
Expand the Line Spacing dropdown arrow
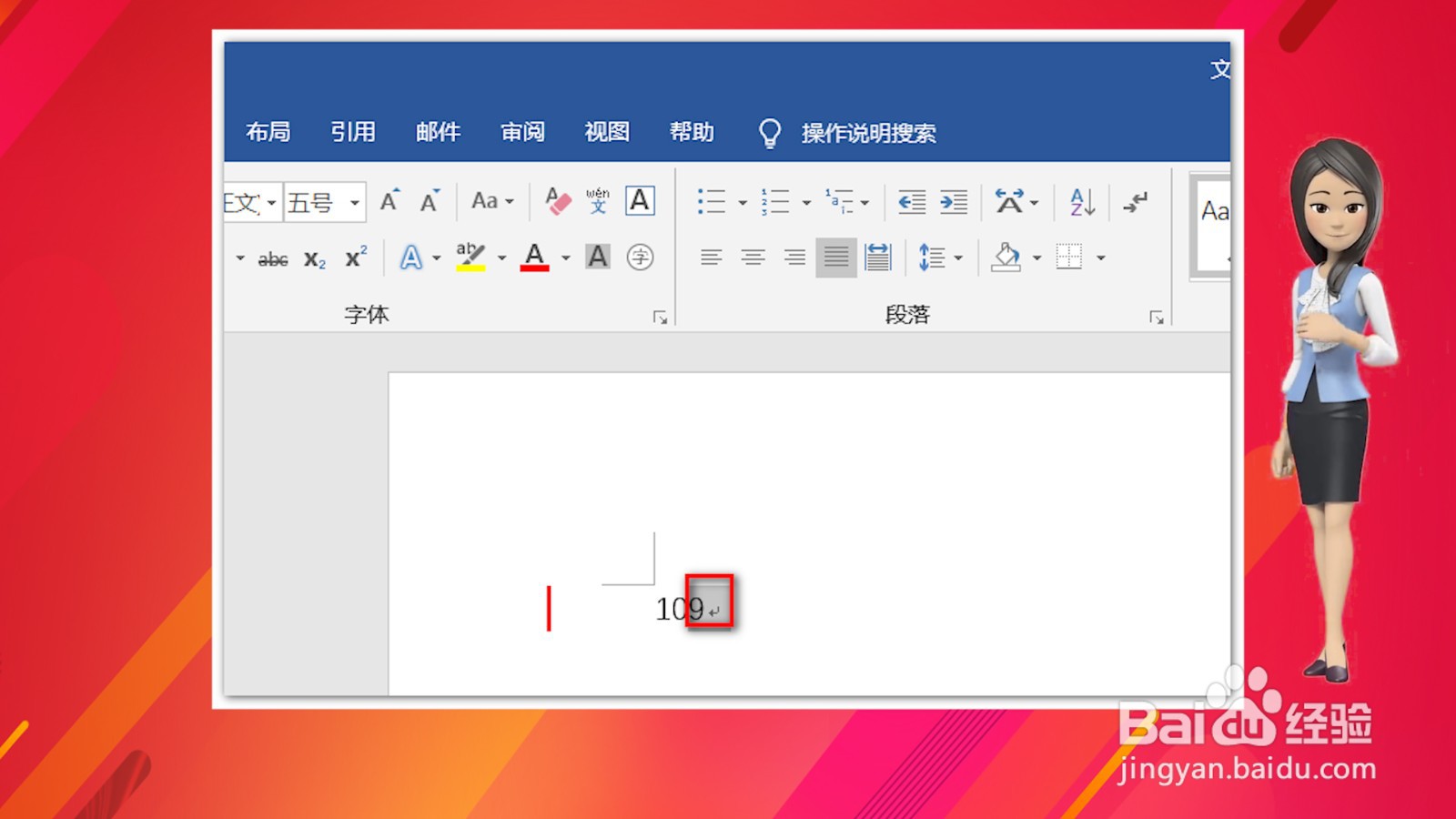coord(958,258)
